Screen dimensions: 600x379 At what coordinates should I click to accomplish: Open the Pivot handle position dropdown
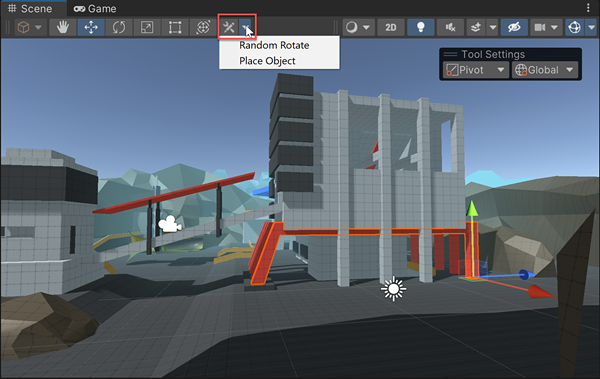[x=476, y=70]
